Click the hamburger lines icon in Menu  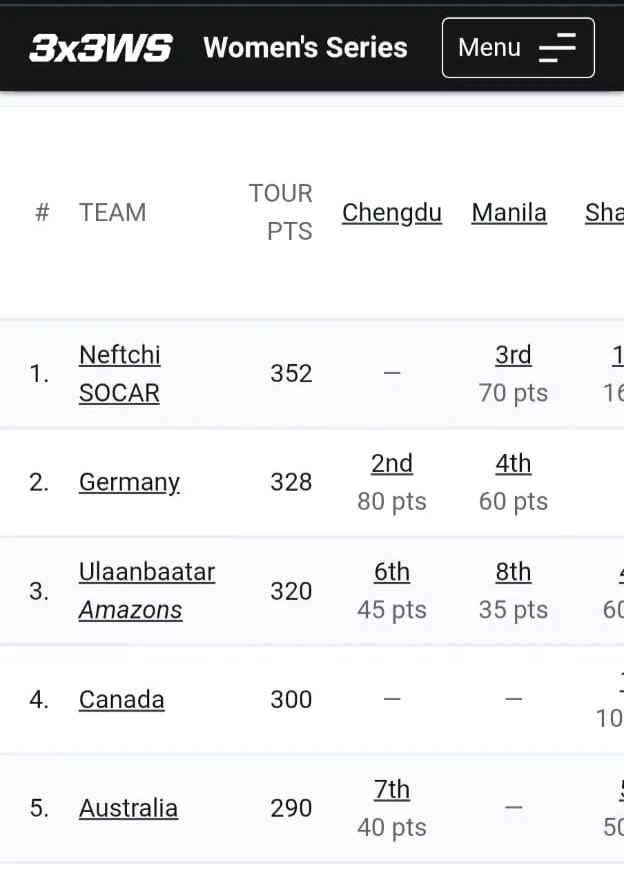(x=557, y=48)
